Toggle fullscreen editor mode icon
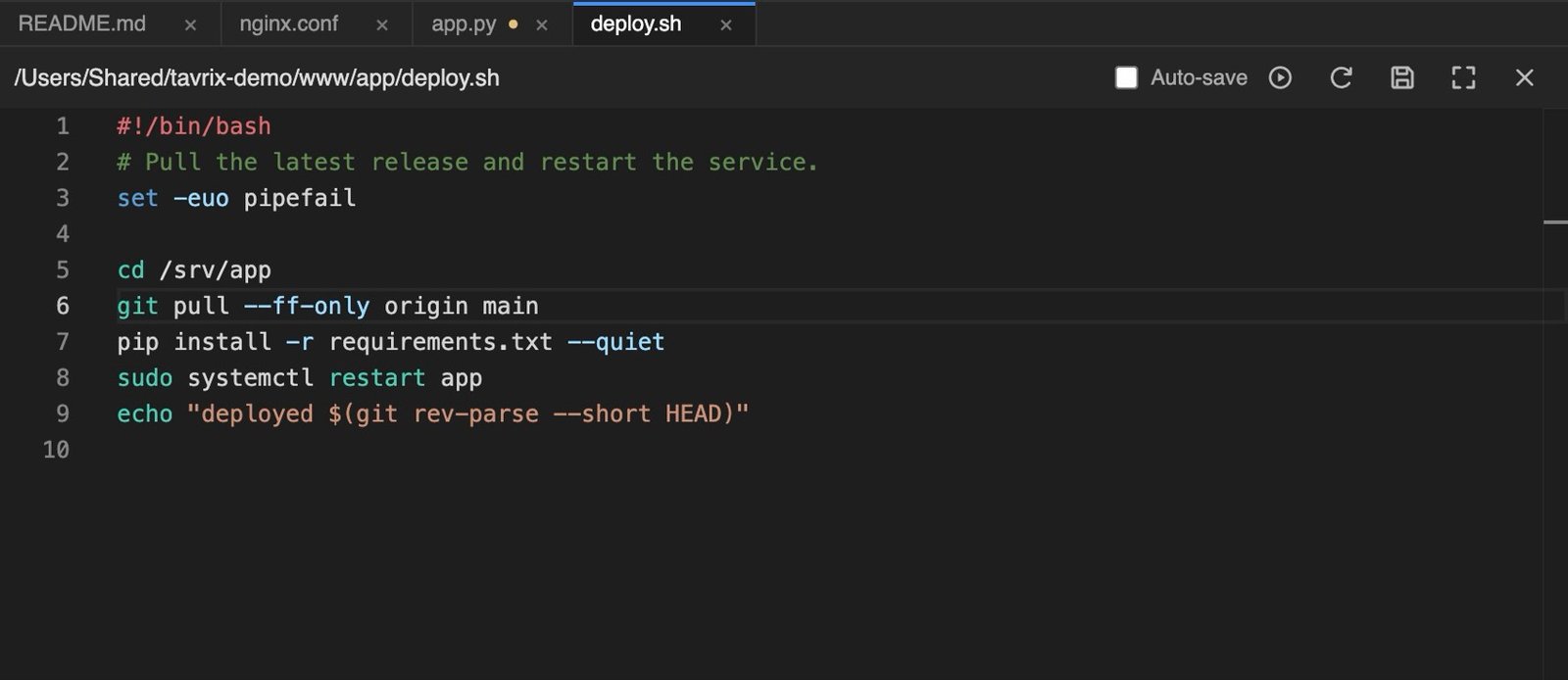Screen dimensions: 1568x680 point(1463,77)
